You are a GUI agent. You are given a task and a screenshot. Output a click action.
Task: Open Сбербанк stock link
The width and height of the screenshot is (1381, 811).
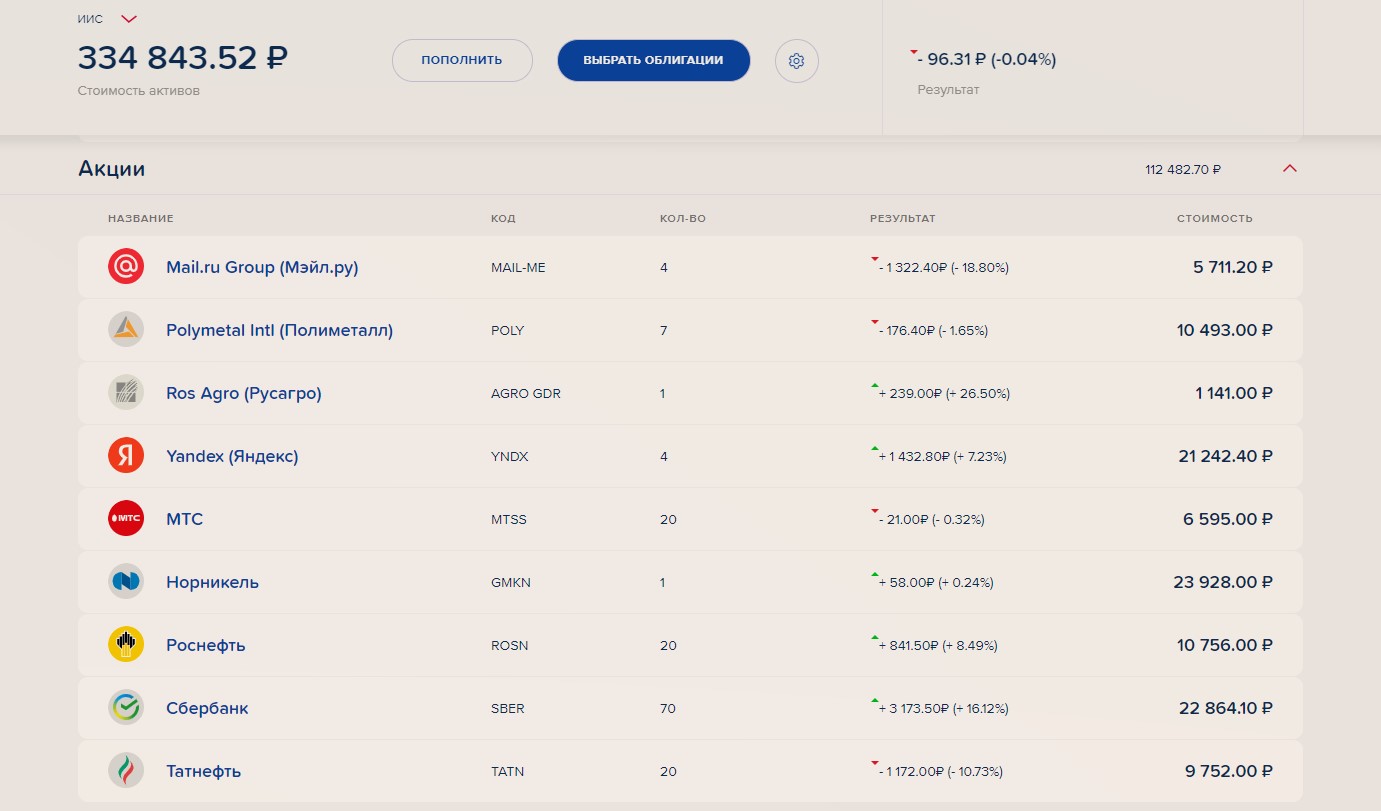pyautogui.click(x=207, y=708)
